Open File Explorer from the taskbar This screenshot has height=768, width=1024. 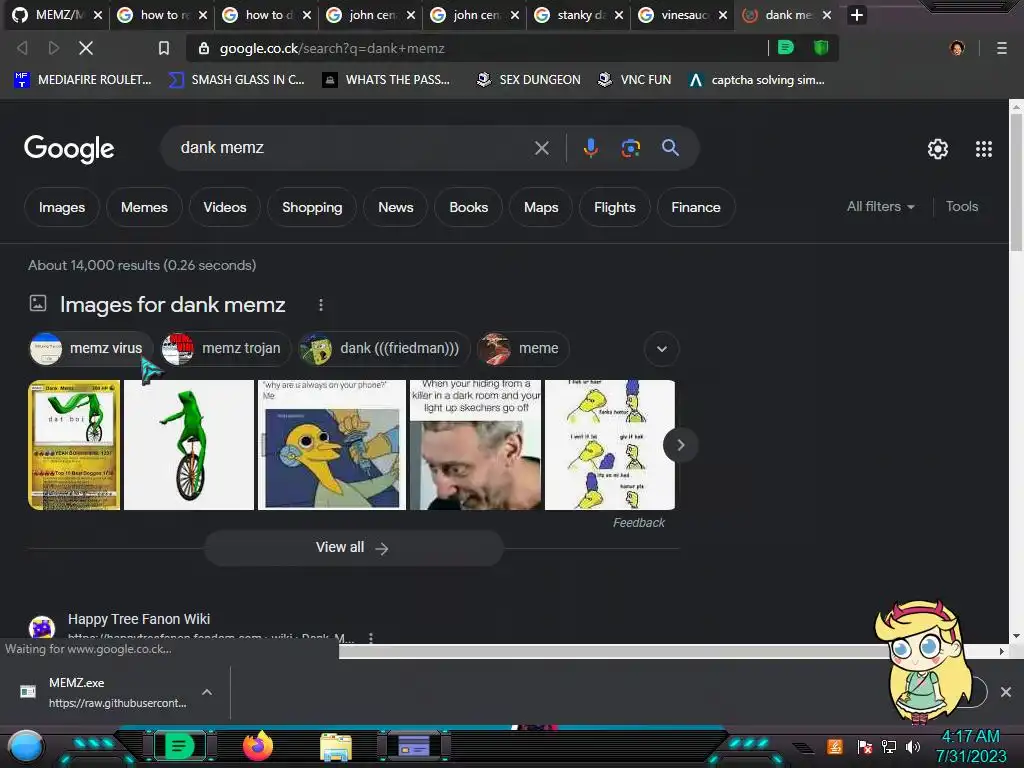(336, 747)
